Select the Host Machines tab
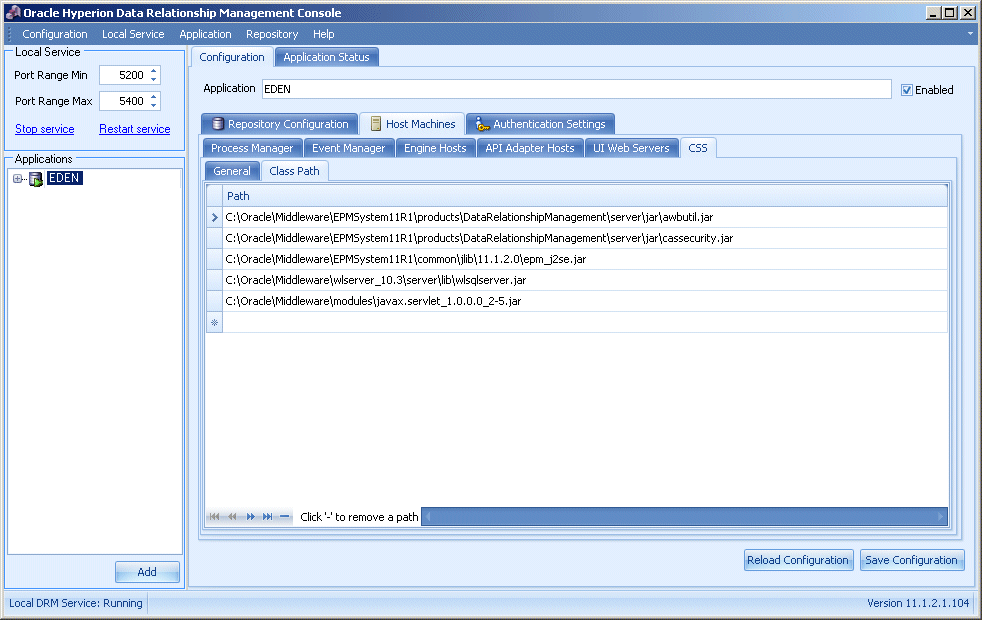The image size is (982, 620). click(413, 124)
